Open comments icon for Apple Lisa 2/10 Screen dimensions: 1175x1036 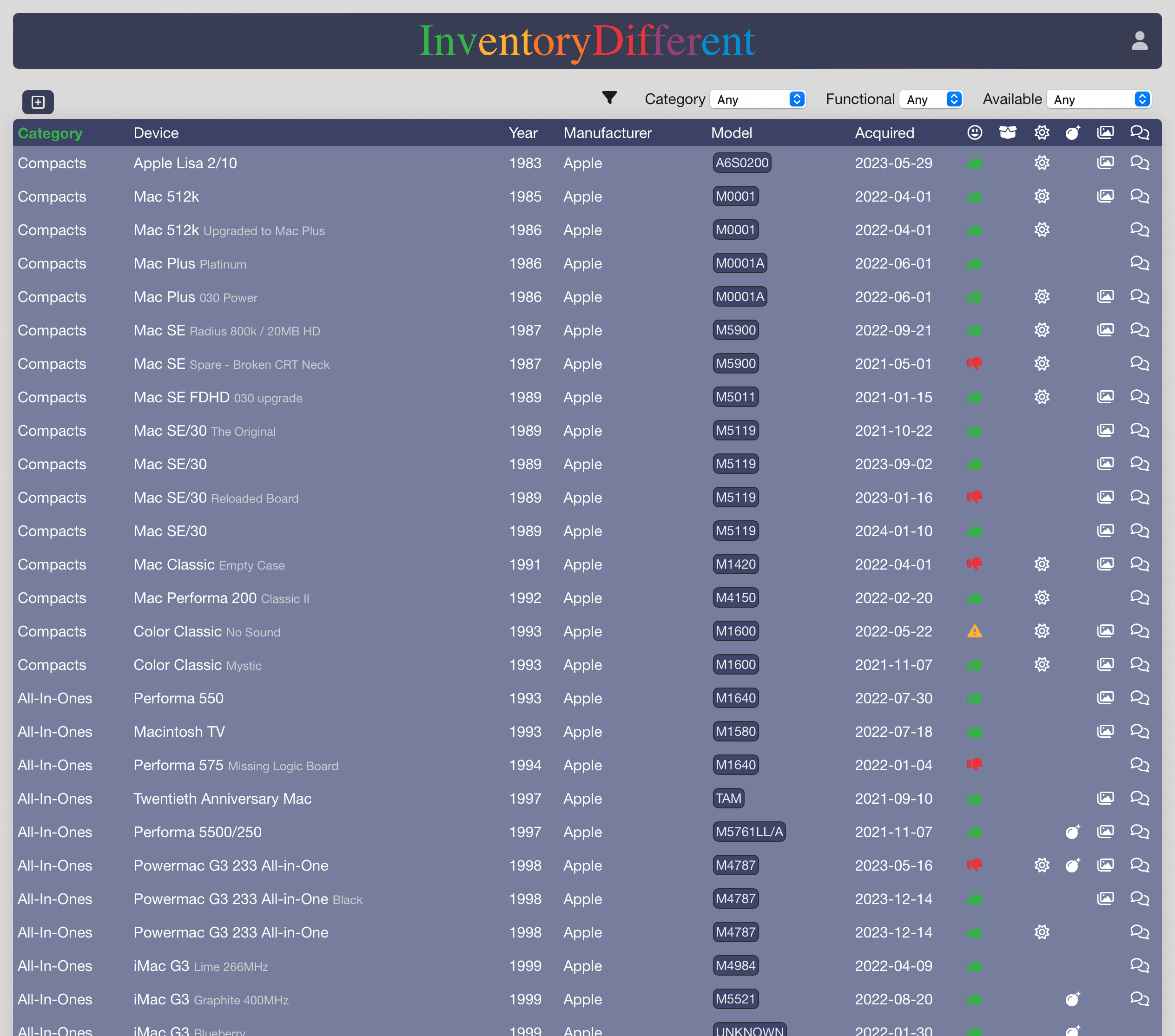click(1139, 163)
